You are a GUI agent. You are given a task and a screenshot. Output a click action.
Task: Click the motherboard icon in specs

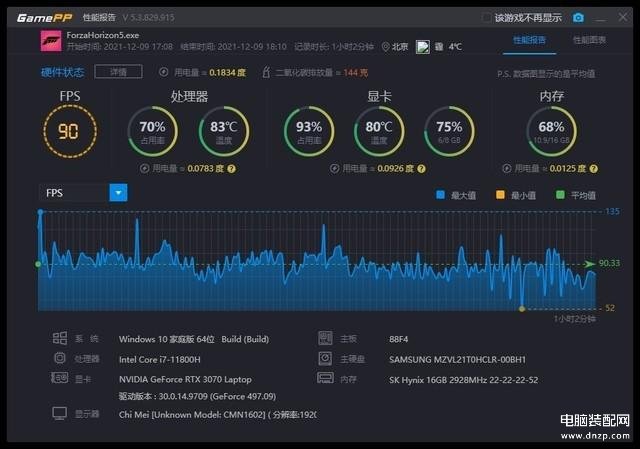(325, 338)
